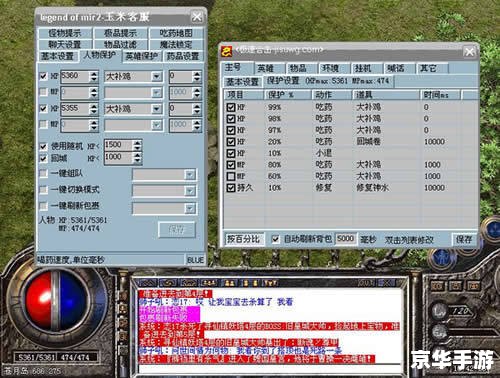Click stepper on 回城 1000 field
Image resolution: width=500 pixels, height=378 pixels.
click(137, 158)
